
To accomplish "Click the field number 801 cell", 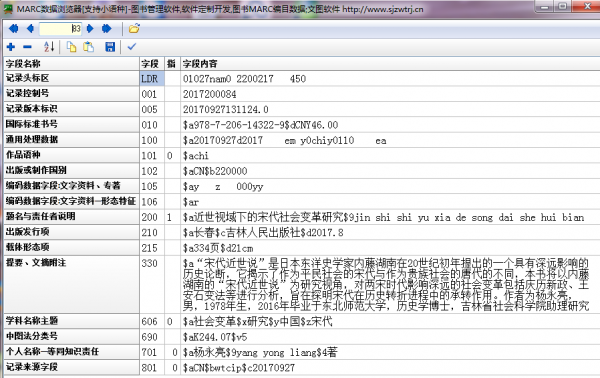I will click(x=152, y=368).
